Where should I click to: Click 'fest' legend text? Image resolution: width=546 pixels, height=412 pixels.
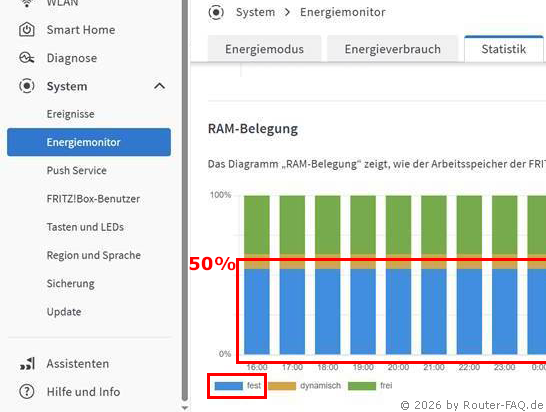click(254, 386)
